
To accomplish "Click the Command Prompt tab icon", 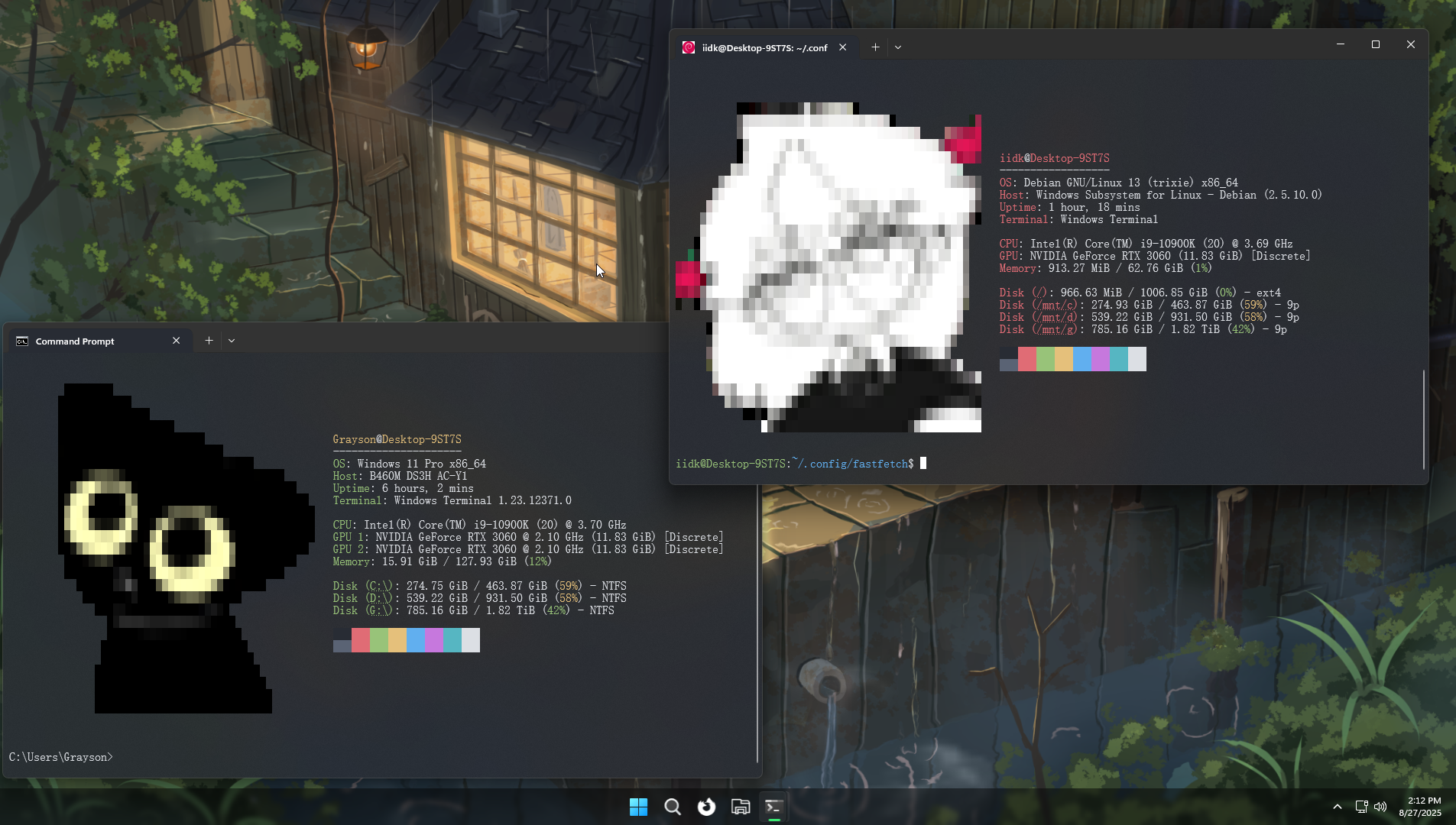I will coord(22,341).
